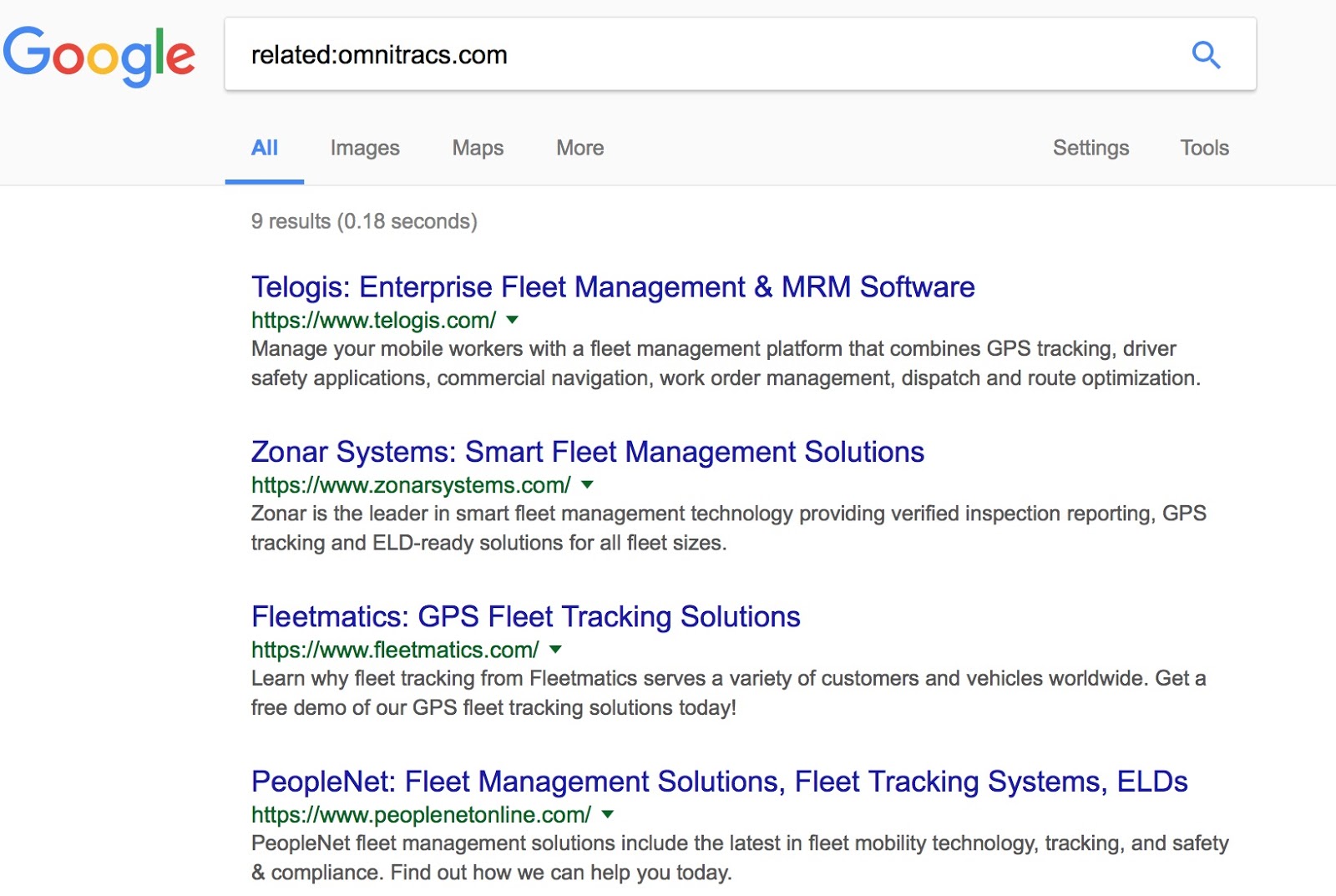Expand the arrow beside peoplenetonline.com URL
This screenshot has height=896, width=1336.
[x=608, y=814]
